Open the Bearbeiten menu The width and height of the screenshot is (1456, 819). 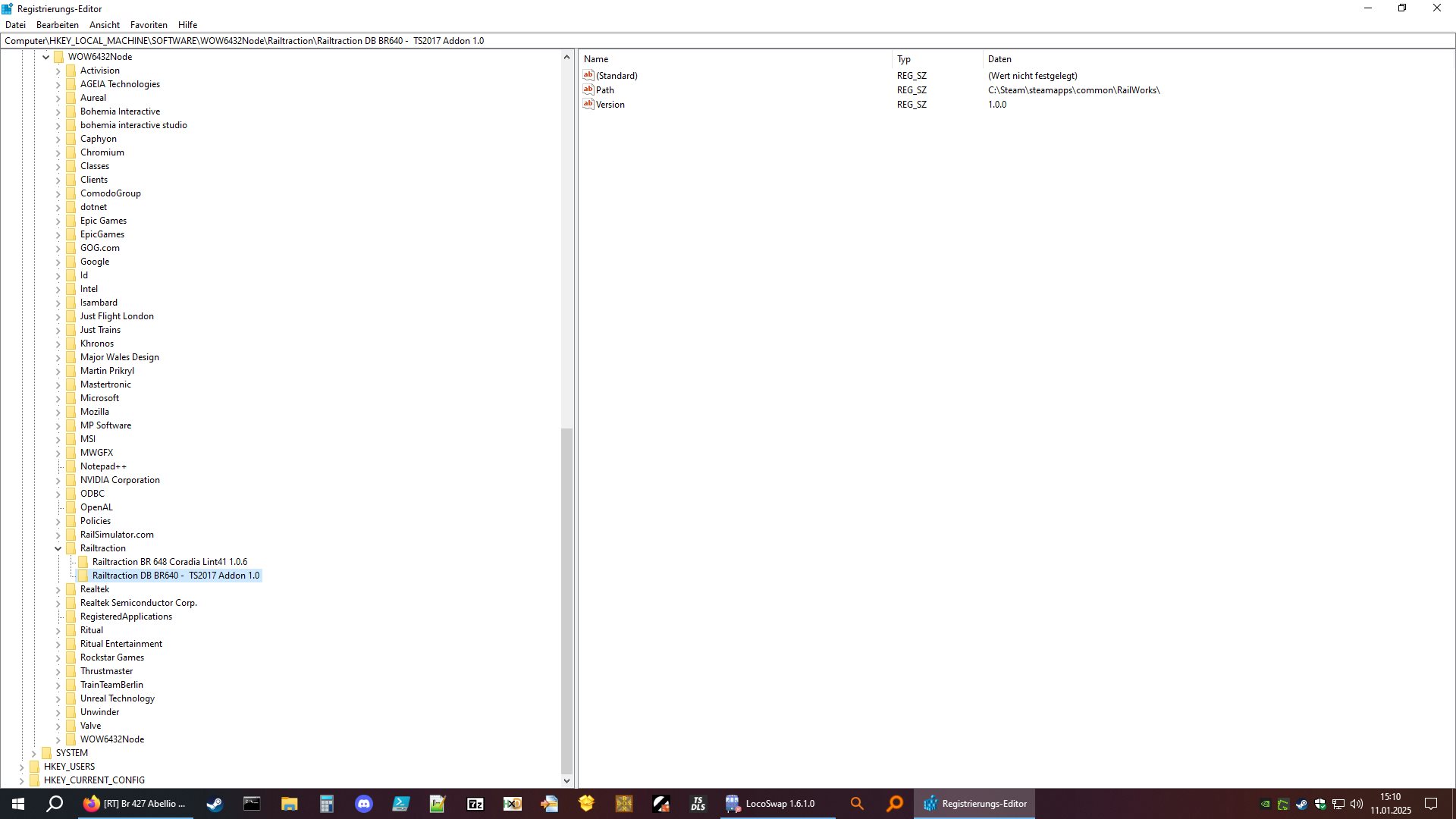click(57, 25)
